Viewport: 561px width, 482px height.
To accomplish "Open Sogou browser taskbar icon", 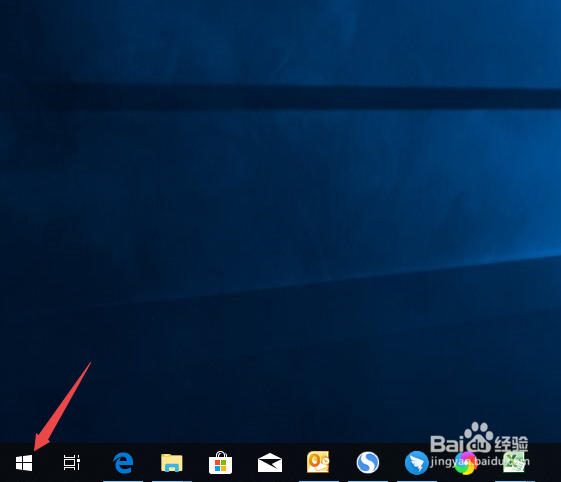I will coord(367,463).
